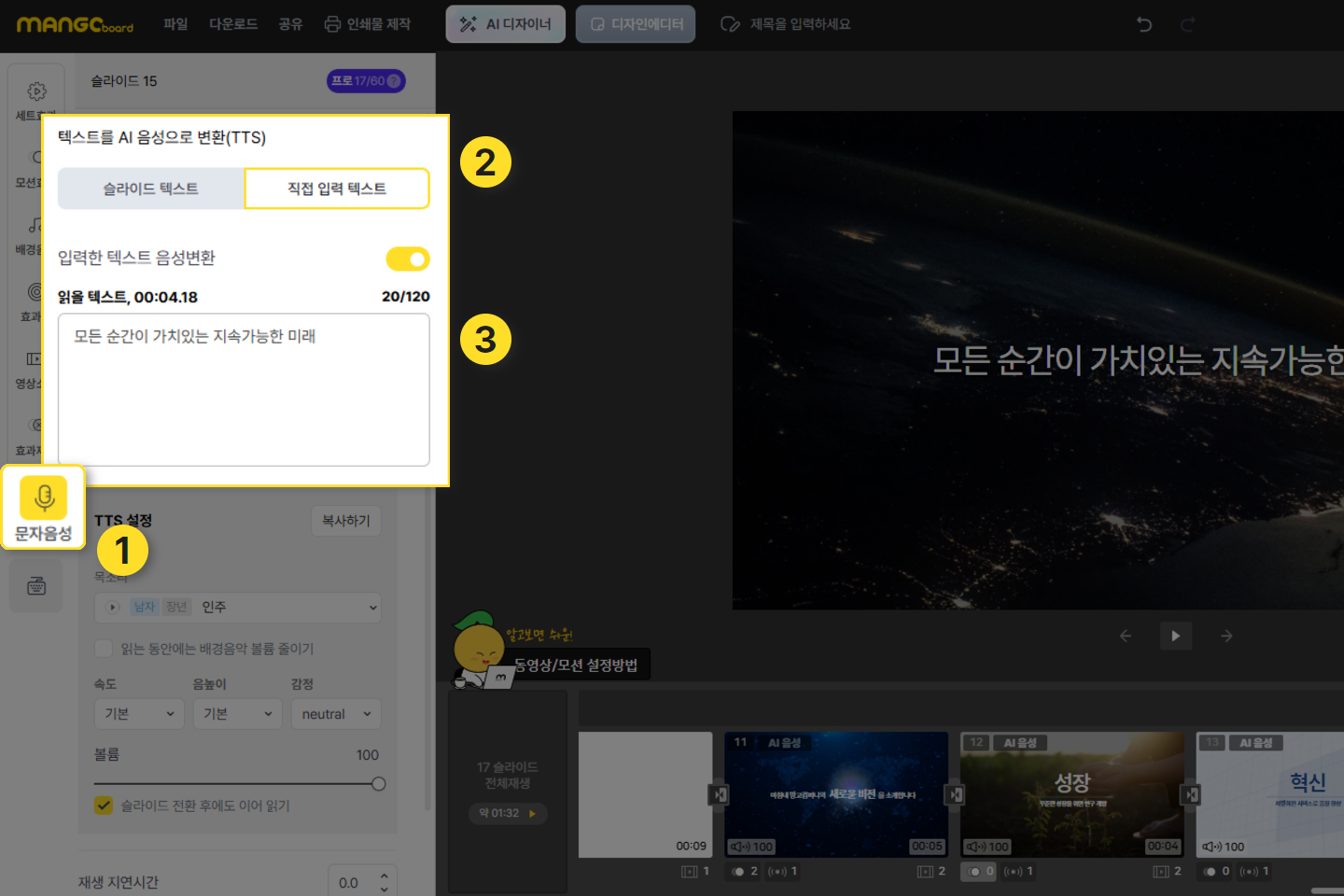Open the 다운로드 menu
Screen dimensions: 1344x896
pyautogui.click(x=233, y=24)
